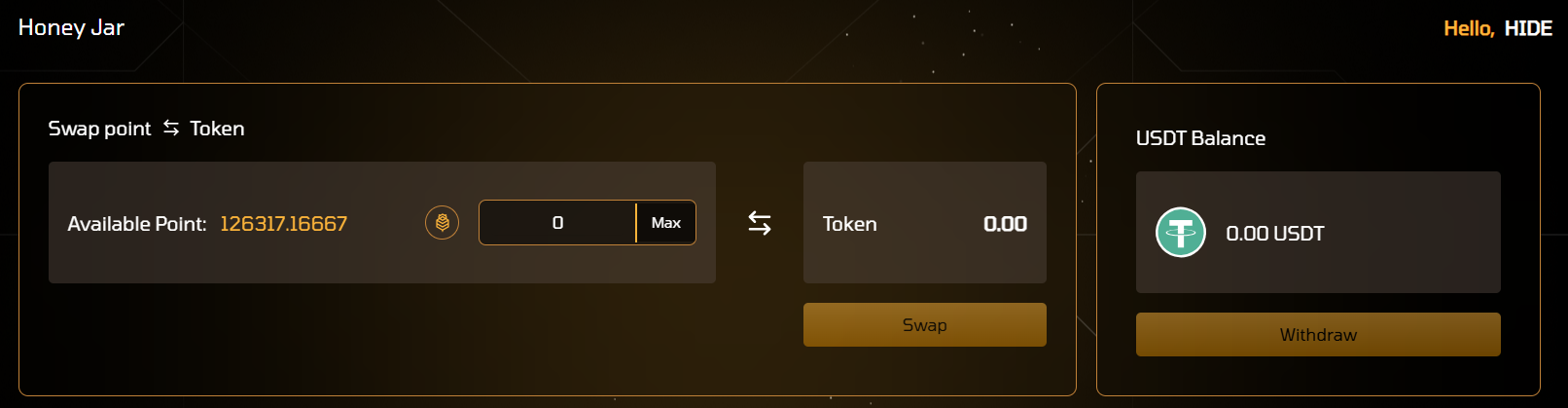Screen dimensions: 1568x408
Task: Click the Available Point label
Action: (137, 224)
